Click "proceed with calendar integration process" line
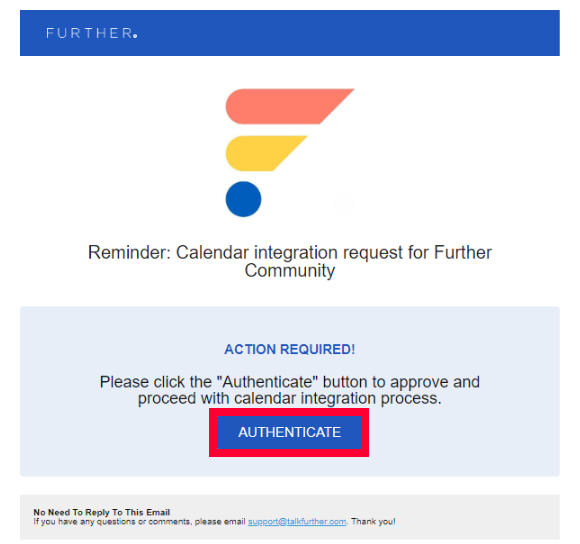 click(290, 398)
